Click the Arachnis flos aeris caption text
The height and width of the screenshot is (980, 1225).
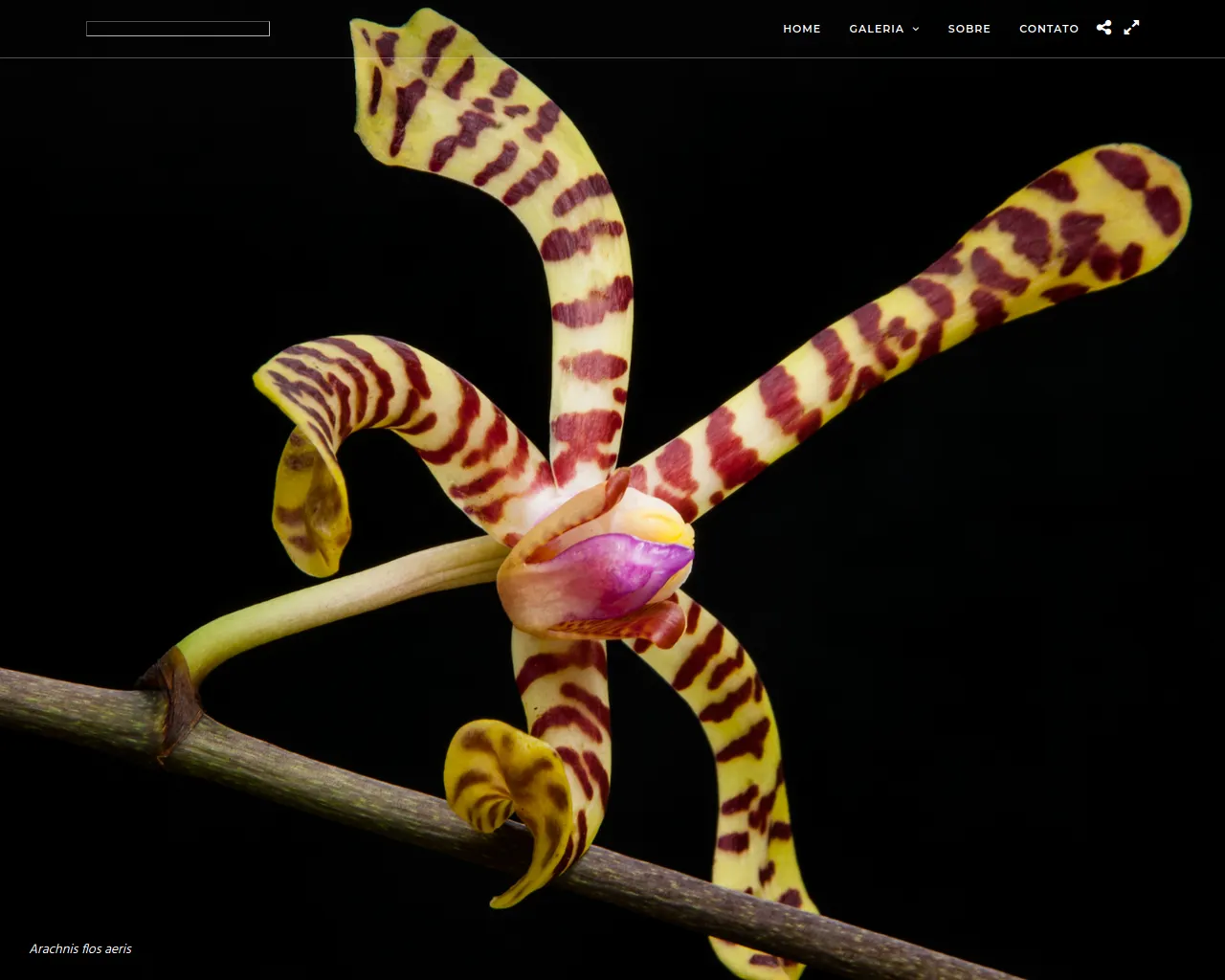[x=80, y=948]
